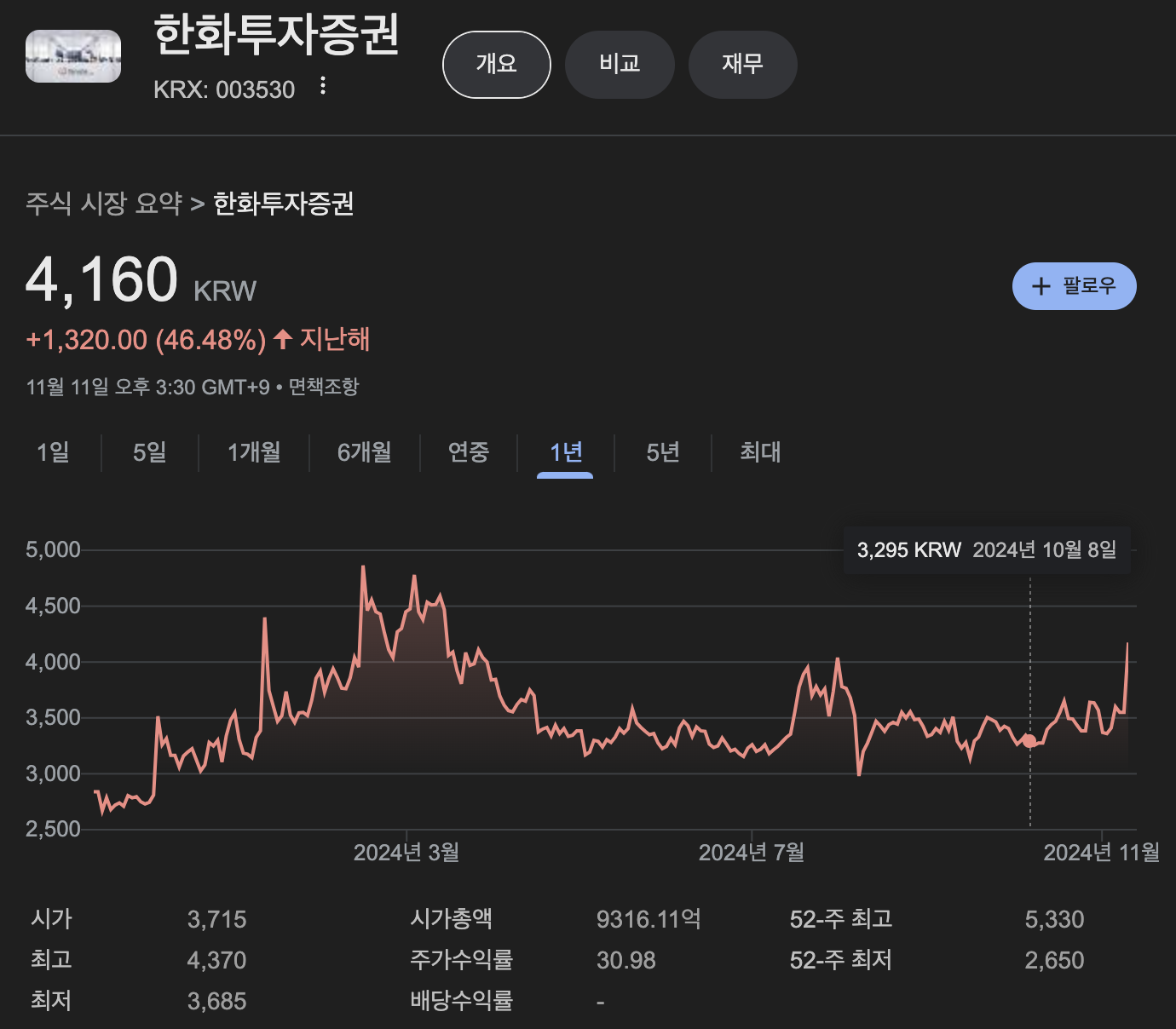The width and height of the screenshot is (1176, 1029).
Task: Click the 2,500 y-axis label
Action: pos(53,830)
